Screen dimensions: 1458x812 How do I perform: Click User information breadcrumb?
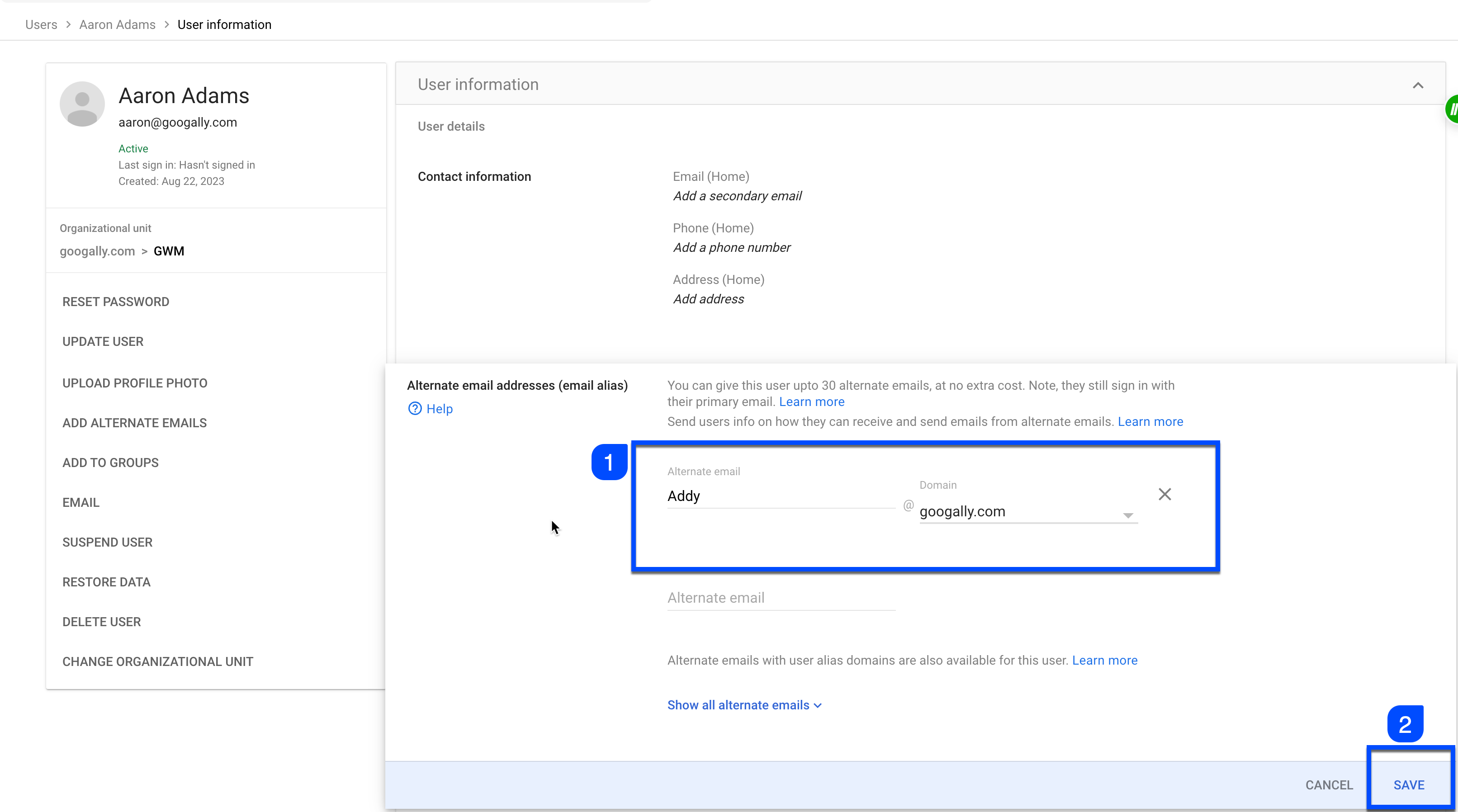coord(224,24)
